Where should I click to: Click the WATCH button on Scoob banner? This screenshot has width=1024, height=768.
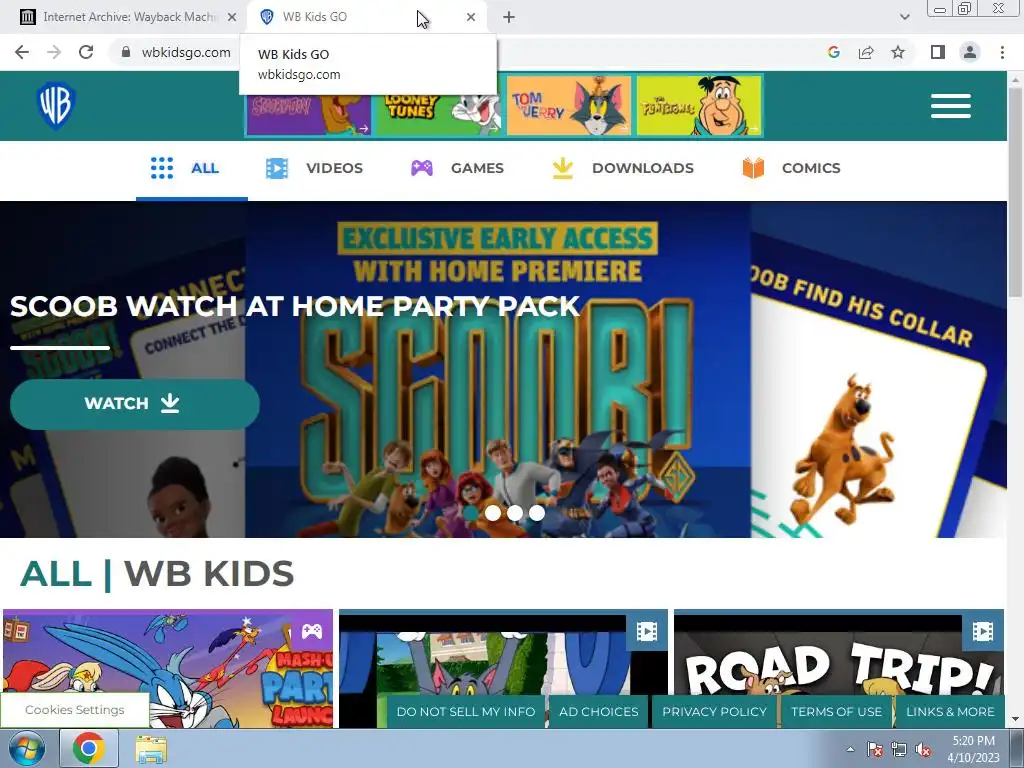point(135,404)
